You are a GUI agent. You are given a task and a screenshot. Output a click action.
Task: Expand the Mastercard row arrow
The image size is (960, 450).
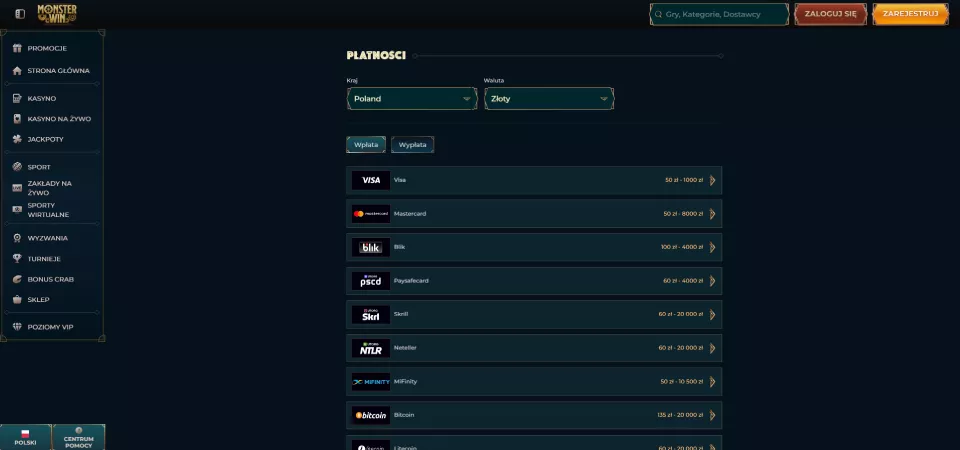coord(712,214)
